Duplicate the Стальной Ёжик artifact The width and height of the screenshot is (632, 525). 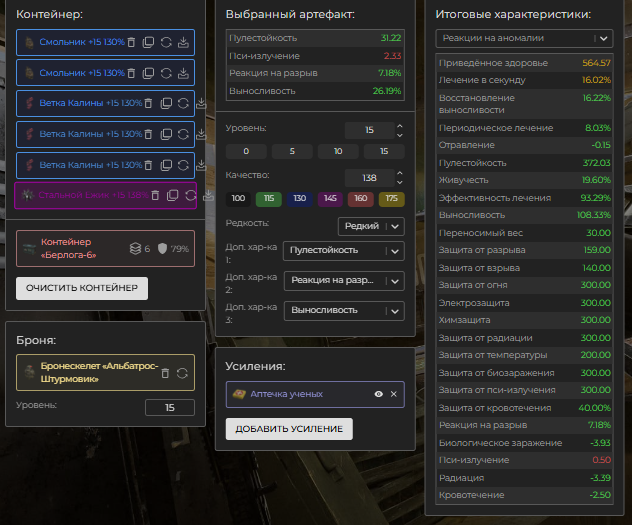point(172,195)
